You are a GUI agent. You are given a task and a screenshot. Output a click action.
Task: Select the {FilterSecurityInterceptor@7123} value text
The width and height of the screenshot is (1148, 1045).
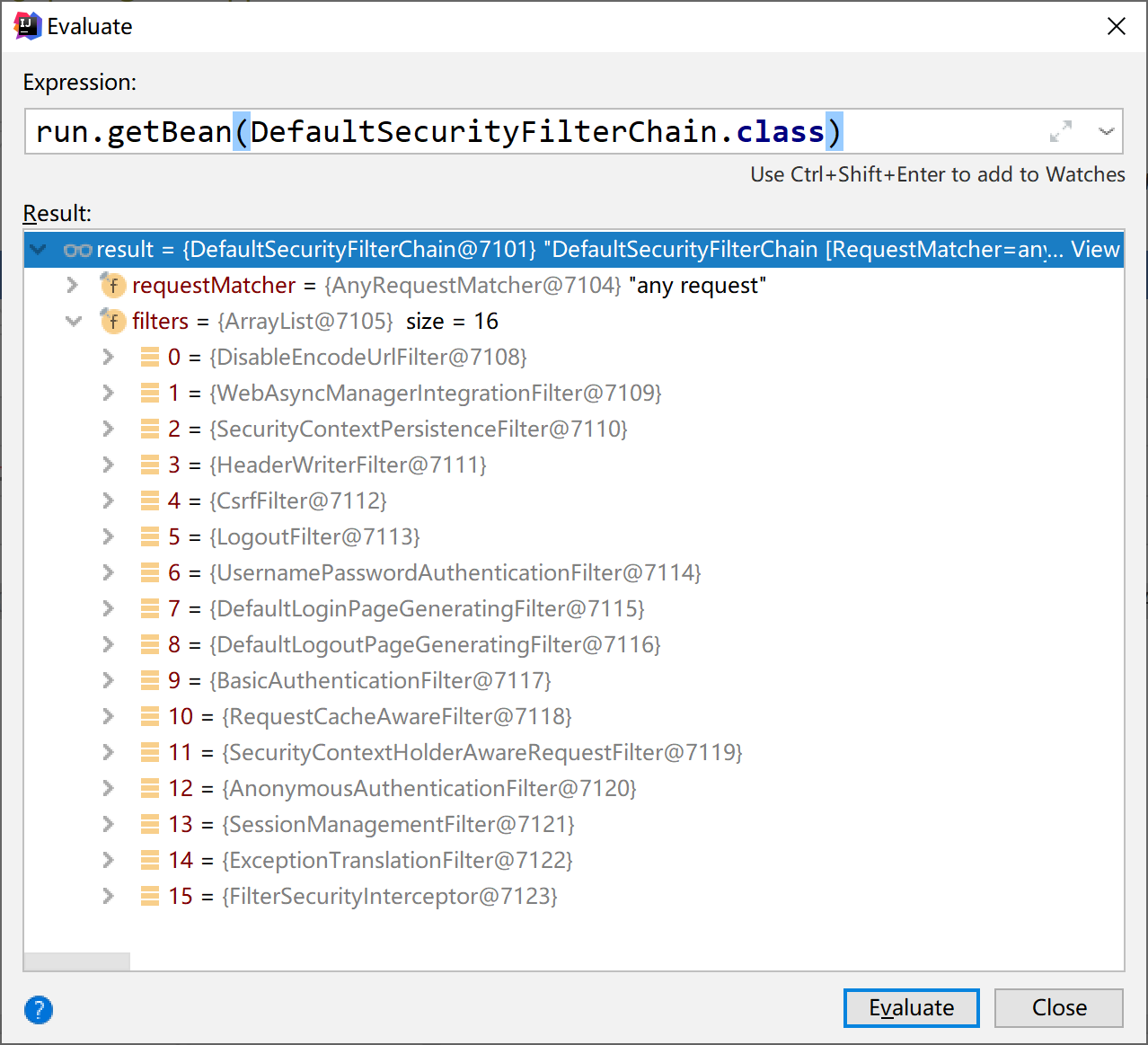[x=390, y=896]
